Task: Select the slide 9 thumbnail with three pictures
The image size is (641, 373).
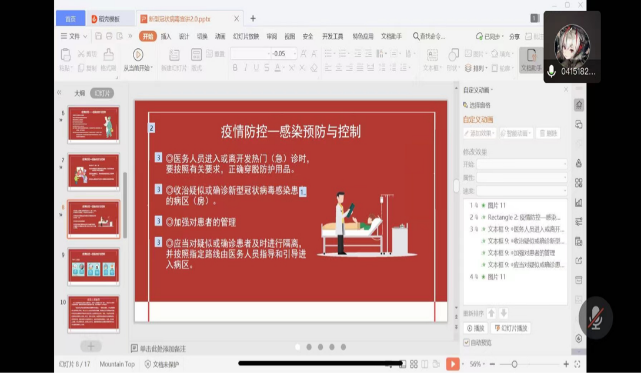Action: 94,266
